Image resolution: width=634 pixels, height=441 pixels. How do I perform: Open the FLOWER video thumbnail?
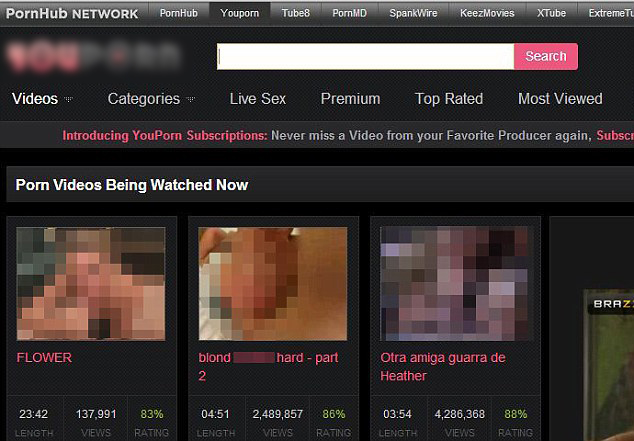tap(91, 284)
